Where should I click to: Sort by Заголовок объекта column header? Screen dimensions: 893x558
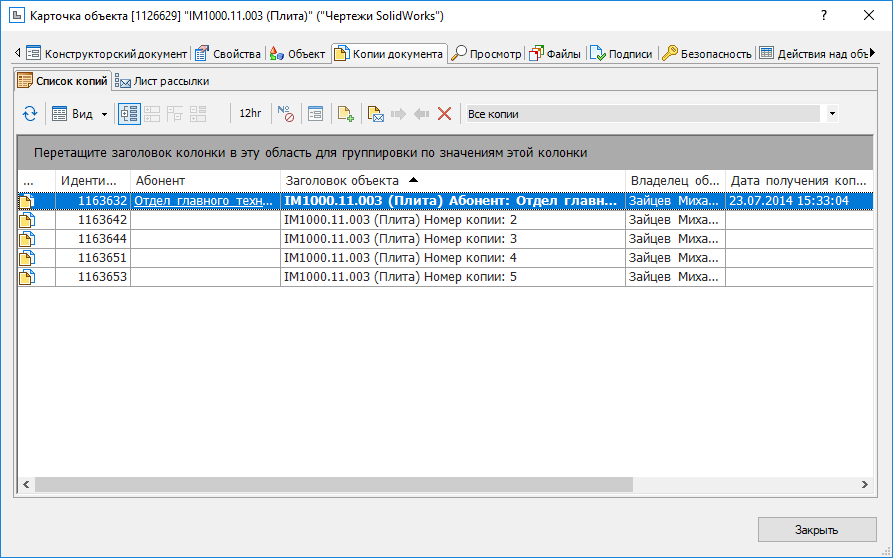click(x=342, y=180)
